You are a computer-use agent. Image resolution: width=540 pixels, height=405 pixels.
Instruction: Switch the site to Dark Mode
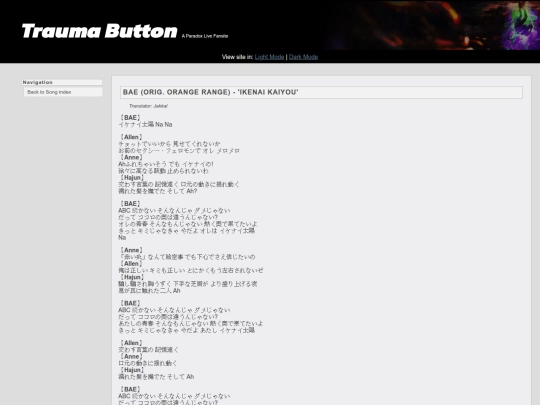click(x=303, y=57)
